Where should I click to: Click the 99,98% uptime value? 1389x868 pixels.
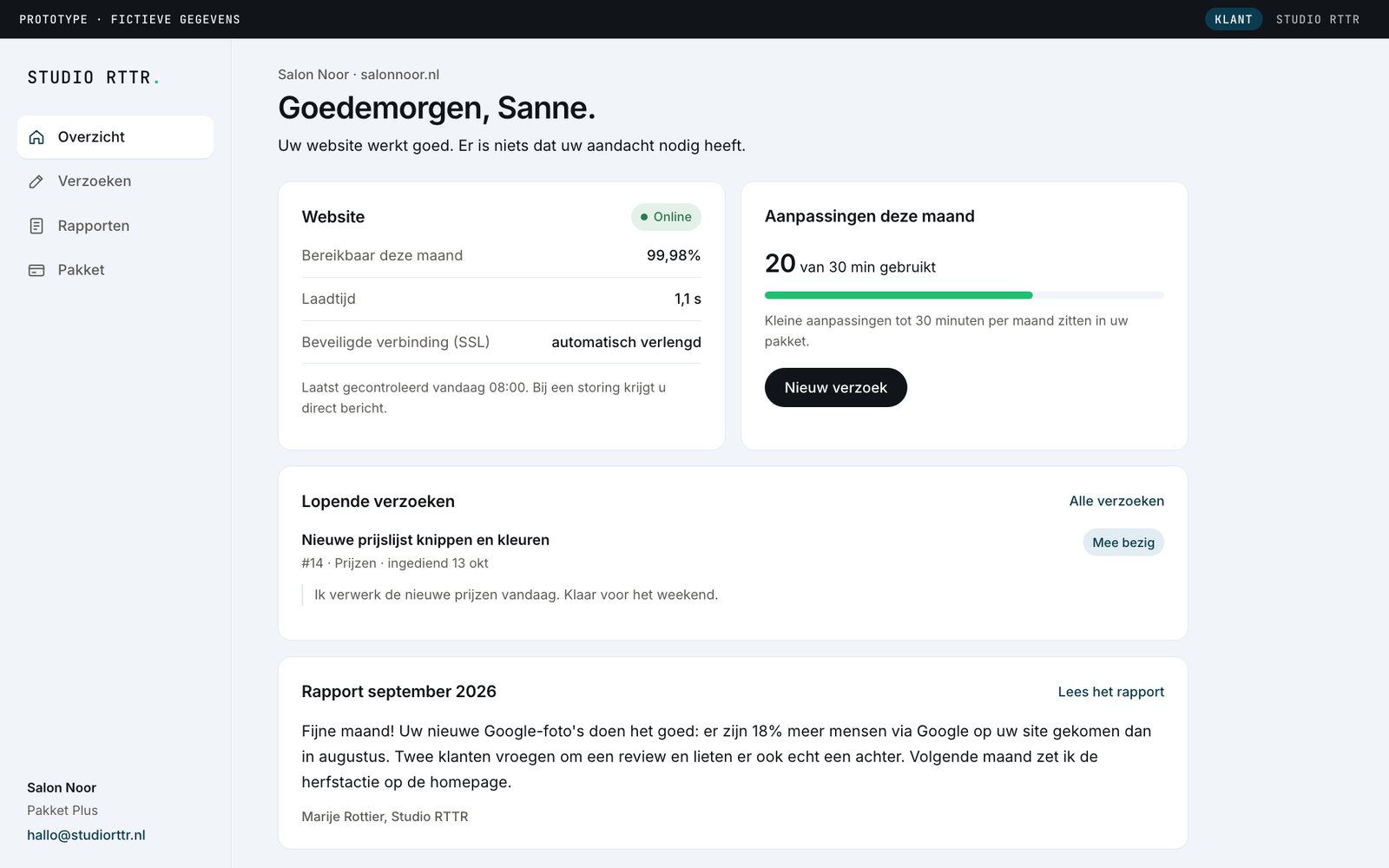tap(673, 255)
